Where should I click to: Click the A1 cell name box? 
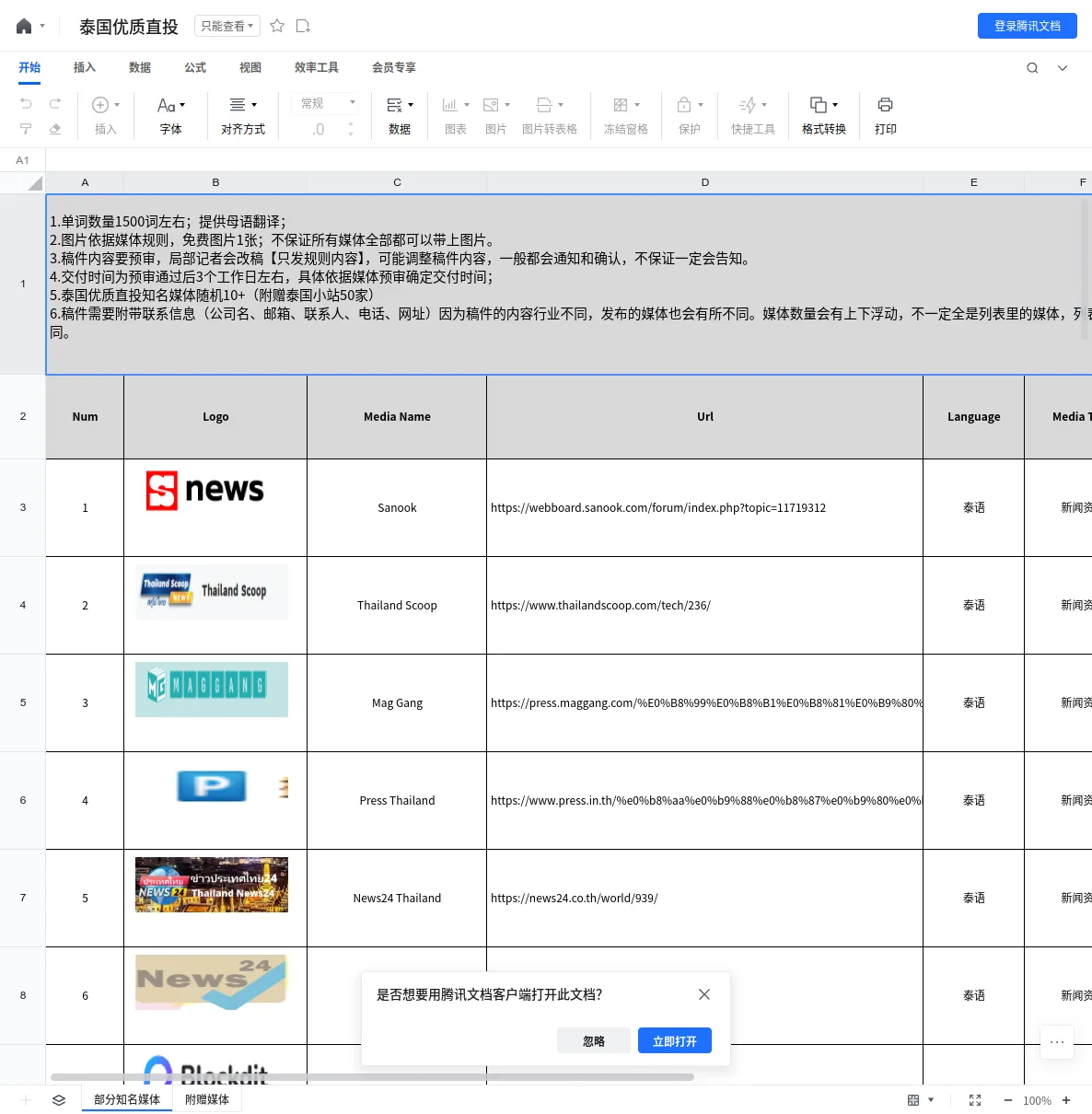(x=23, y=160)
